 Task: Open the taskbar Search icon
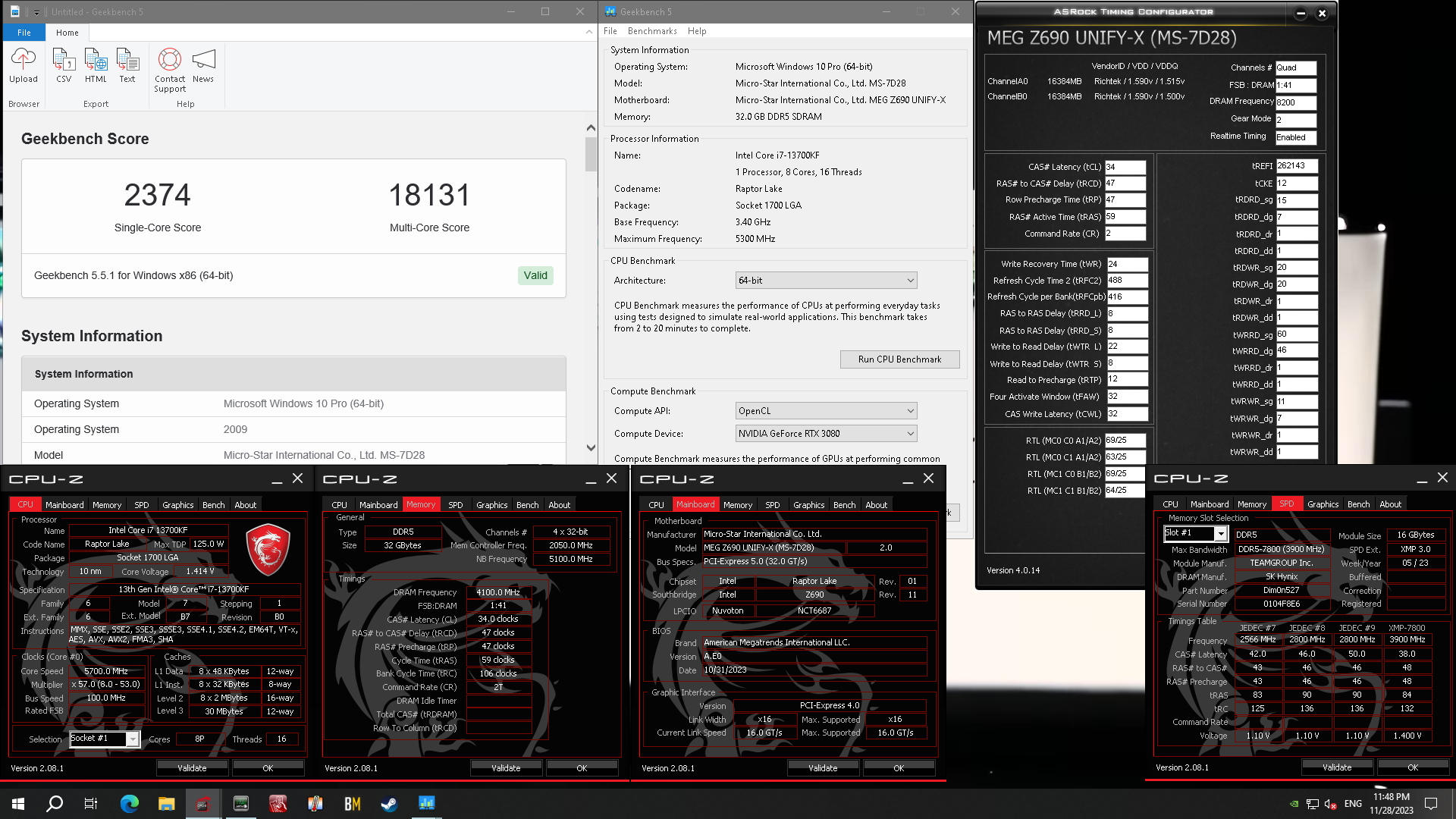click(55, 804)
